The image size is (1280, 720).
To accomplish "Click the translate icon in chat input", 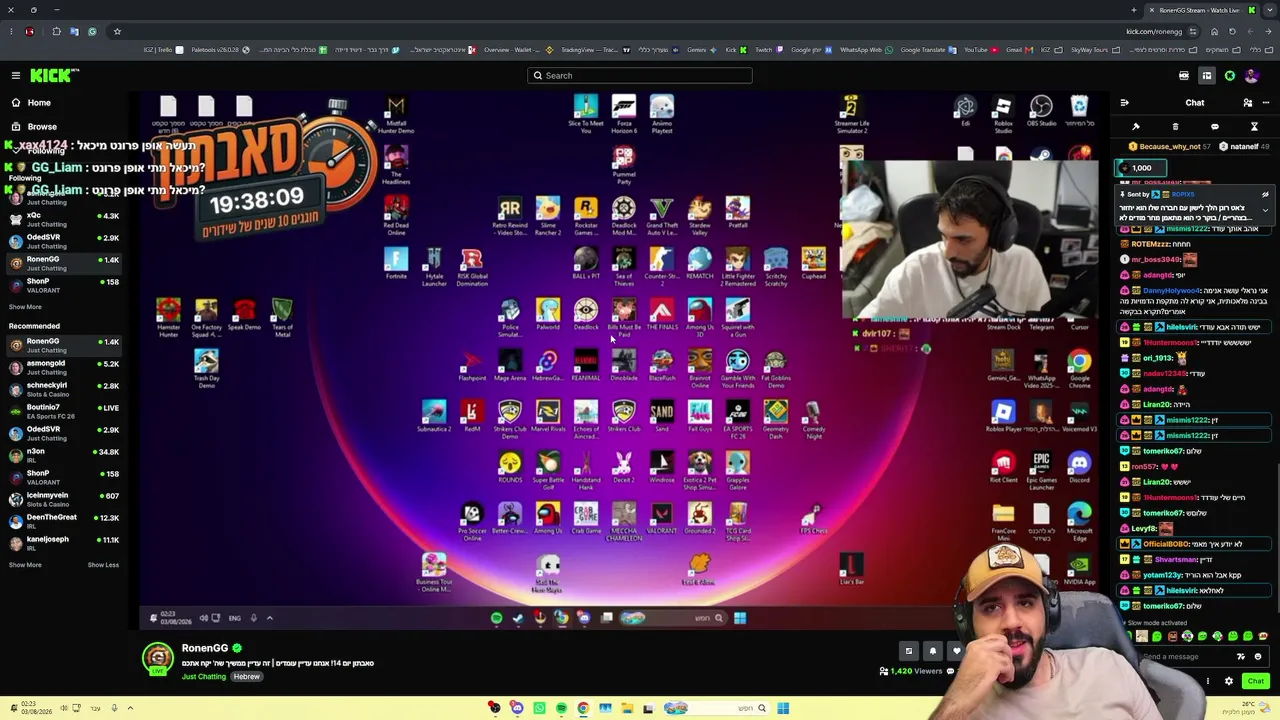I will [1241, 657].
